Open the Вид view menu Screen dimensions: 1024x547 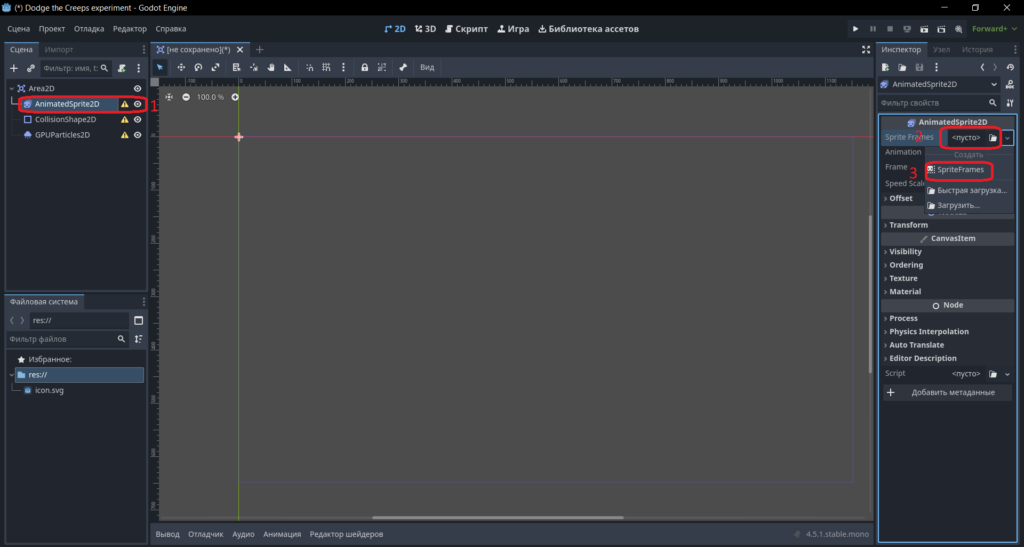[427, 67]
